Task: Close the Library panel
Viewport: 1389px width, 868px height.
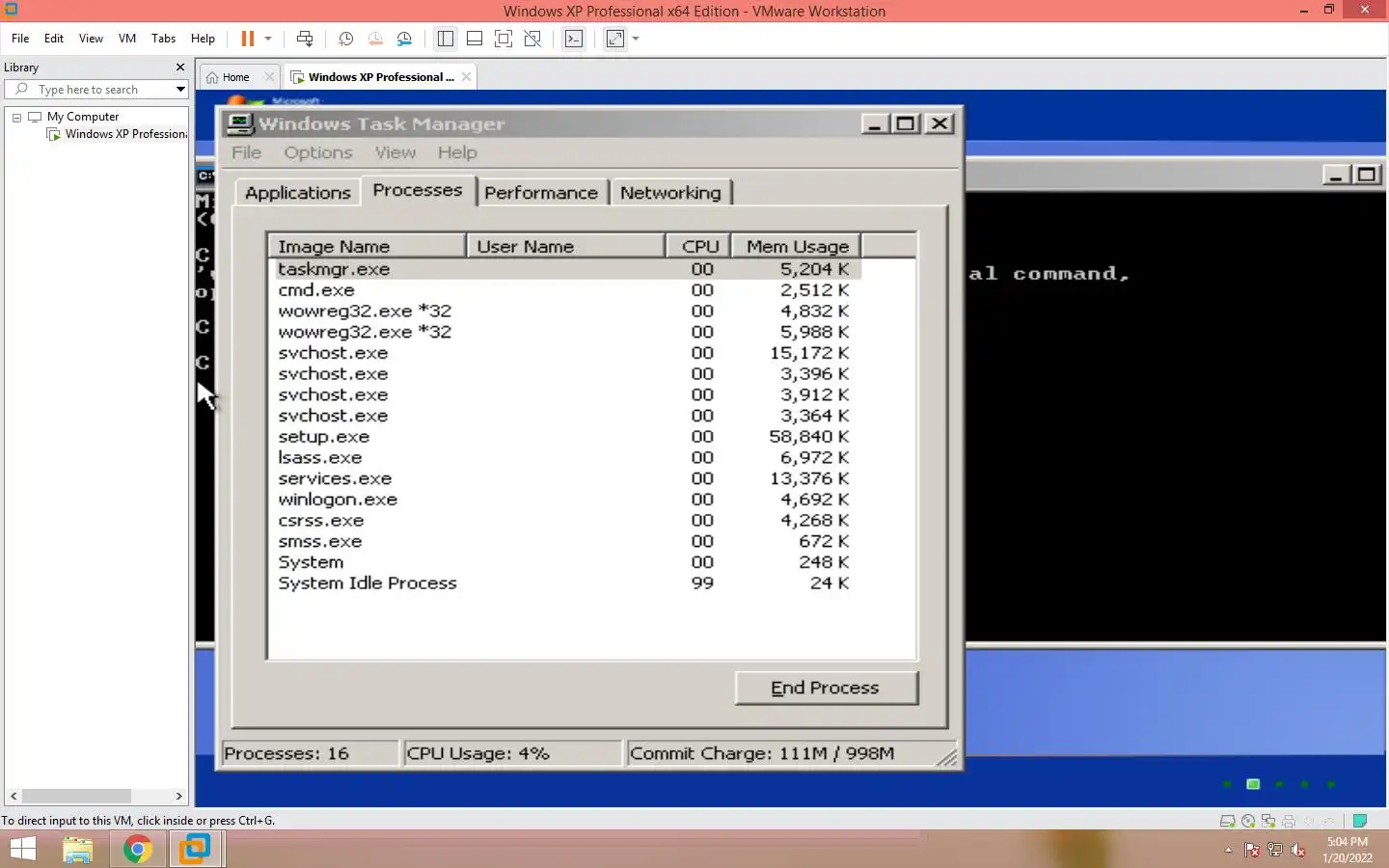Action: click(x=179, y=68)
